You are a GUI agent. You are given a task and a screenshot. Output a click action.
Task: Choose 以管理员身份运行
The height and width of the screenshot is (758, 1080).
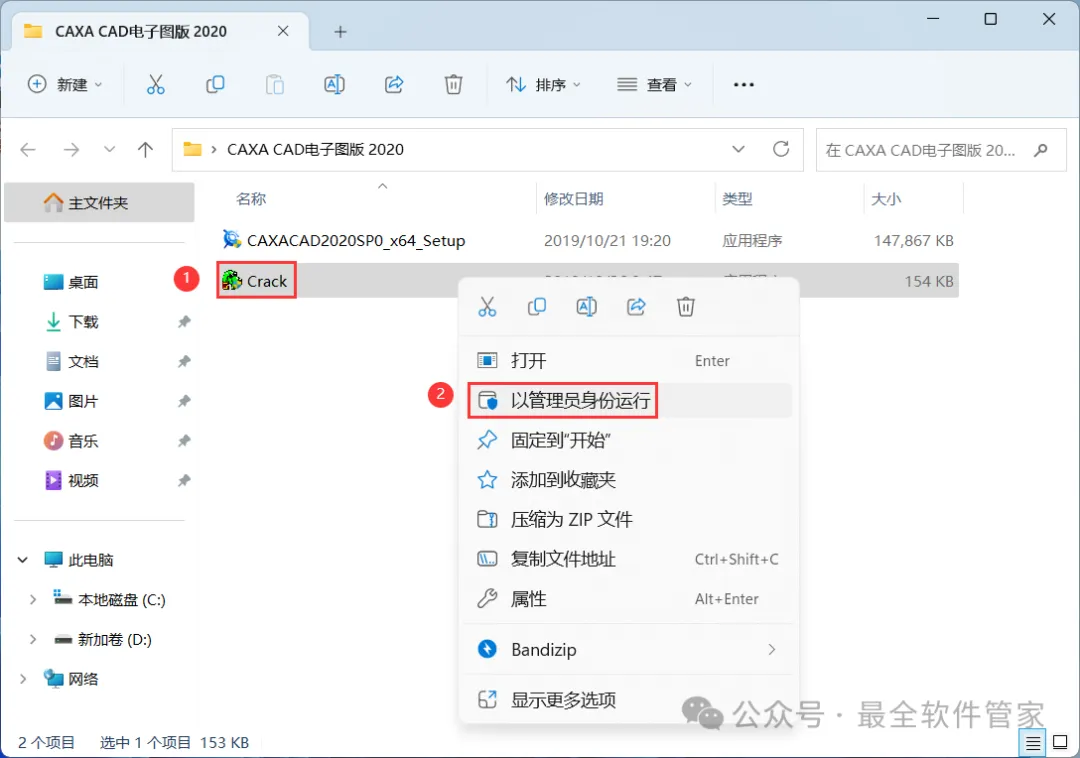point(630,401)
